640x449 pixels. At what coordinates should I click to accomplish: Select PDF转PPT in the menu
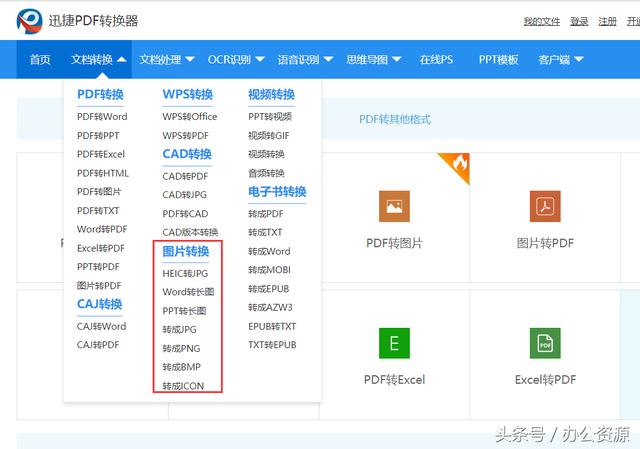click(x=98, y=136)
